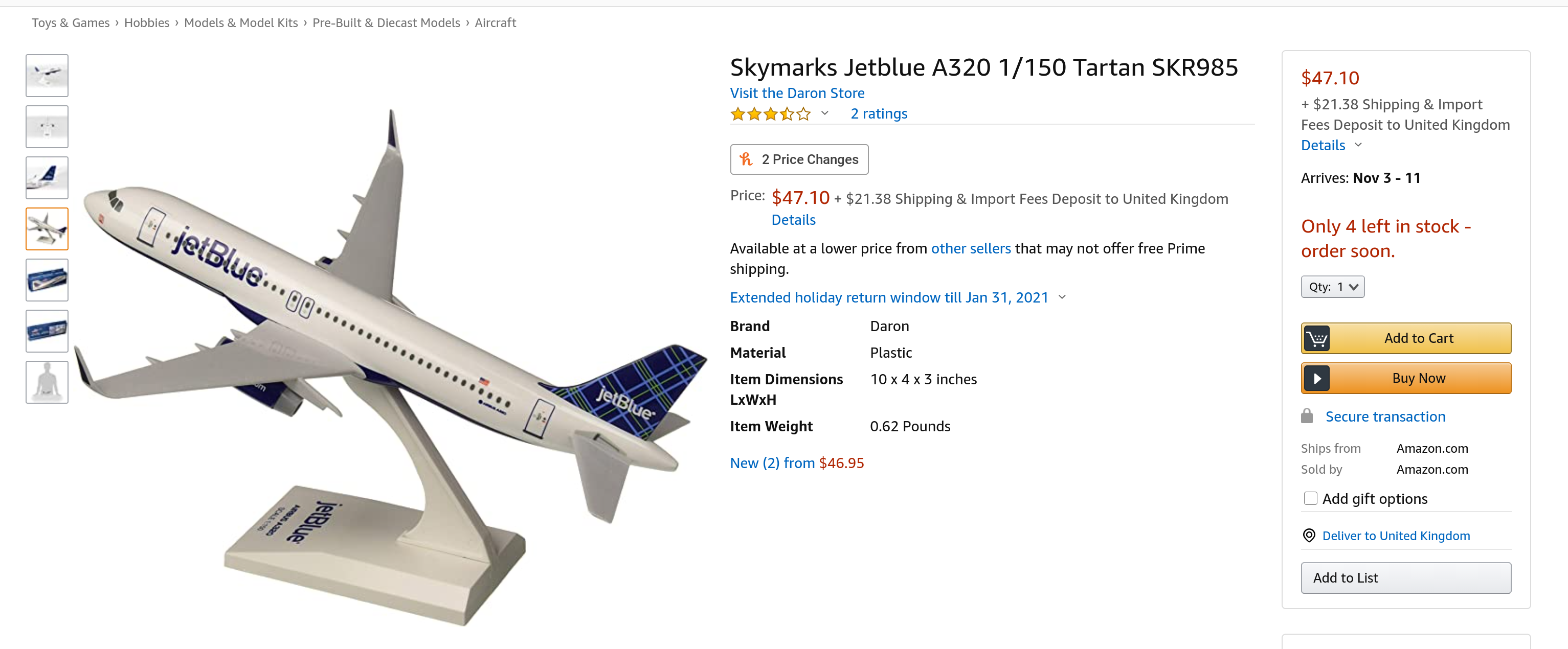Expand the star rating breakdown dropdown
The height and width of the screenshot is (649, 1568).
pyautogui.click(x=825, y=114)
